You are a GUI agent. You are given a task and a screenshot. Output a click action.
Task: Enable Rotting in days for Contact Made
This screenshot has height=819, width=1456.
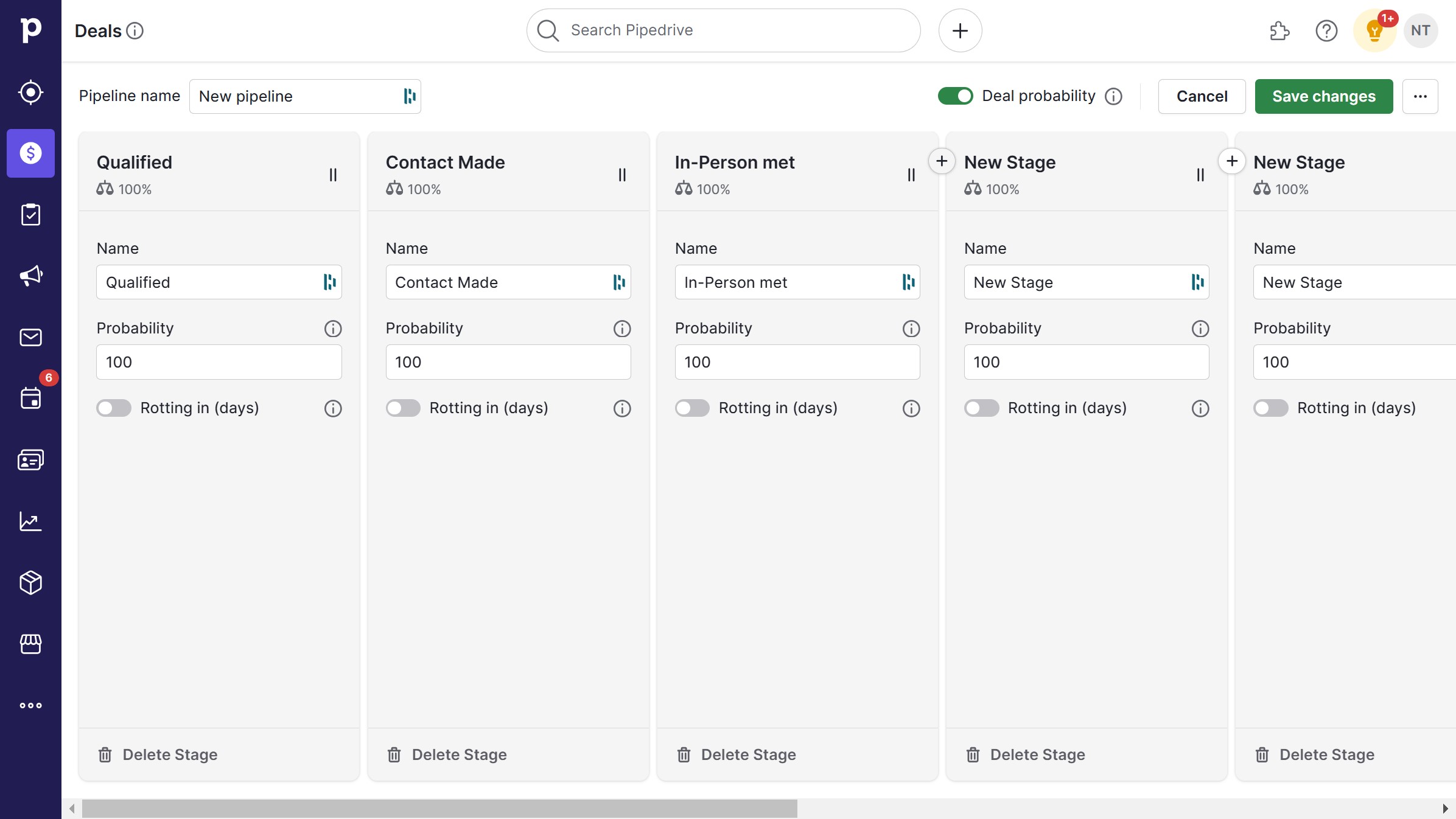pyautogui.click(x=403, y=408)
